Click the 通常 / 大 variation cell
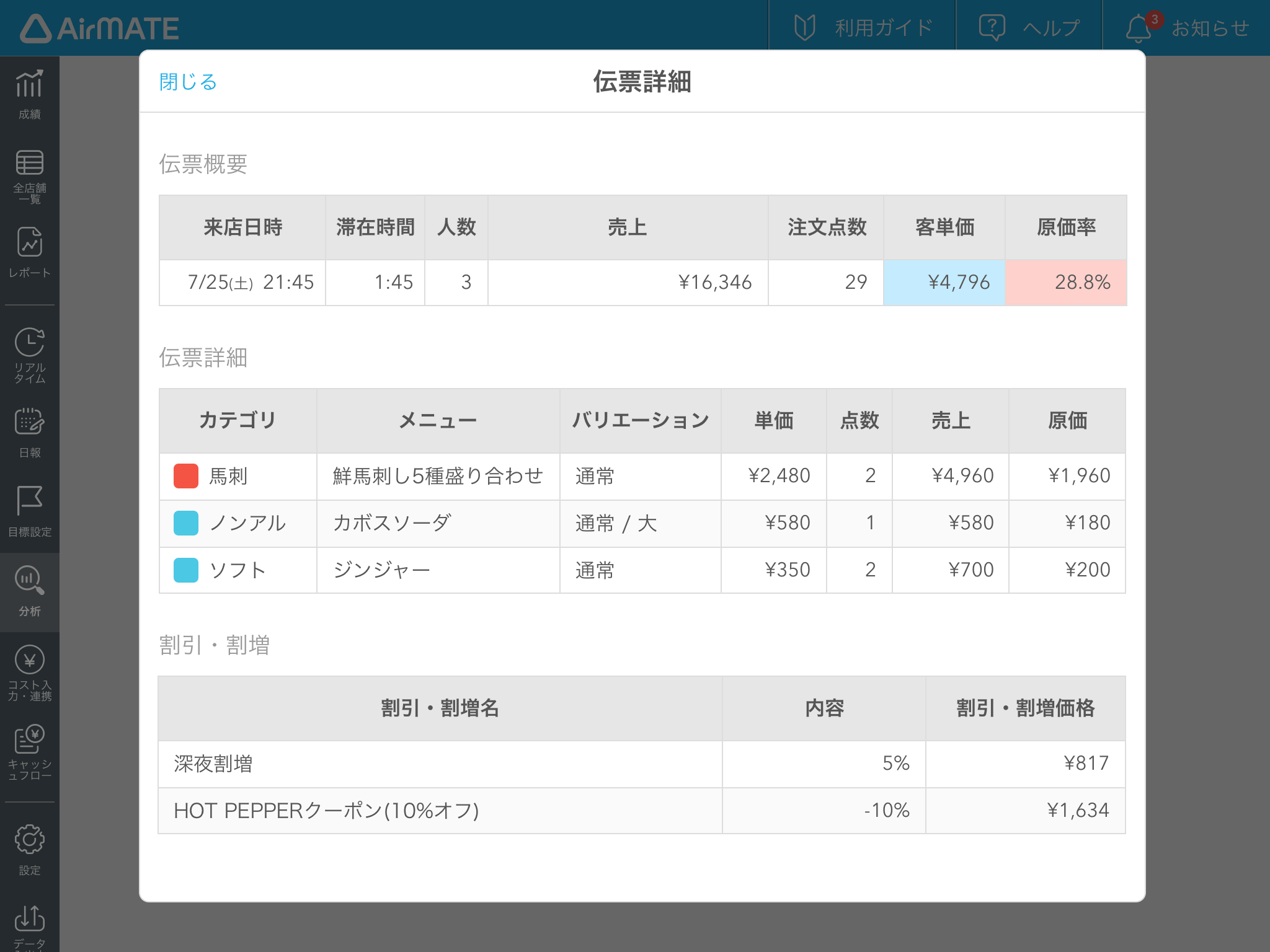The width and height of the screenshot is (1270, 952). pos(641,523)
